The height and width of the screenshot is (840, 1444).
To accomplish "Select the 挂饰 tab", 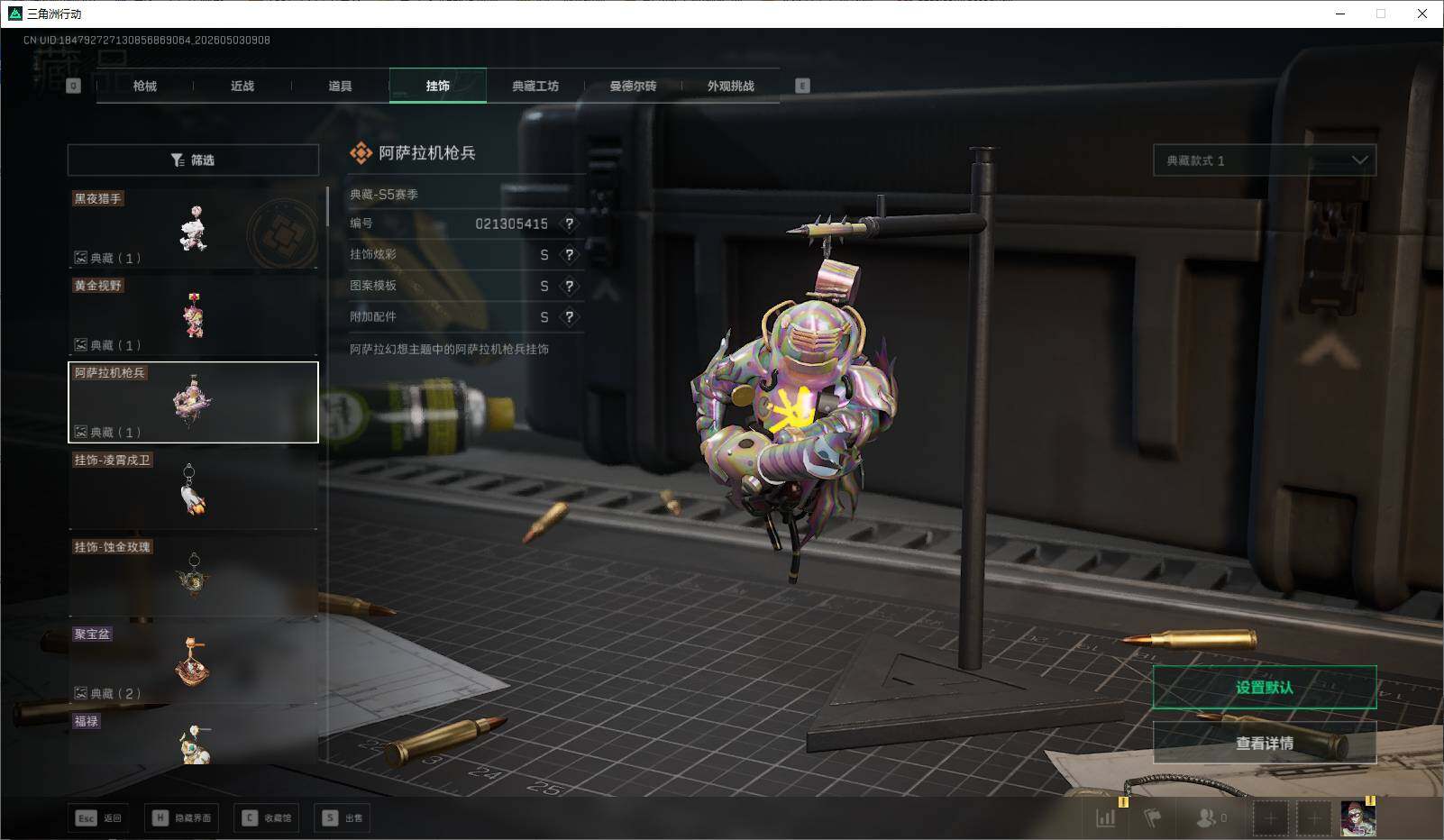I will pyautogui.click(x=438, y=86).
